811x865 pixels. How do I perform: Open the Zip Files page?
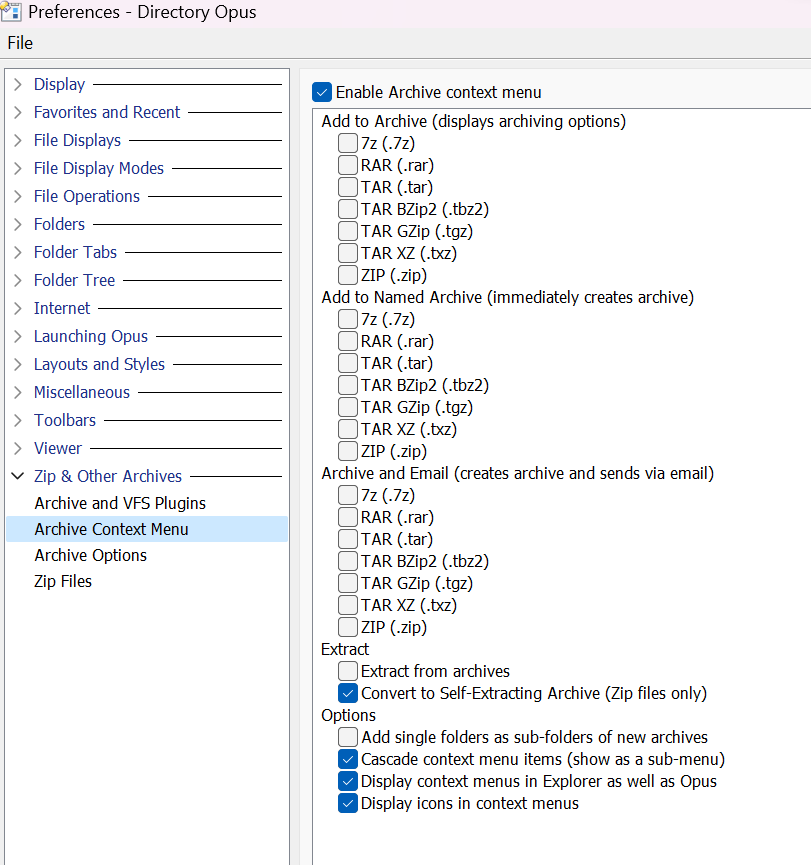click(x=63, y=581)
